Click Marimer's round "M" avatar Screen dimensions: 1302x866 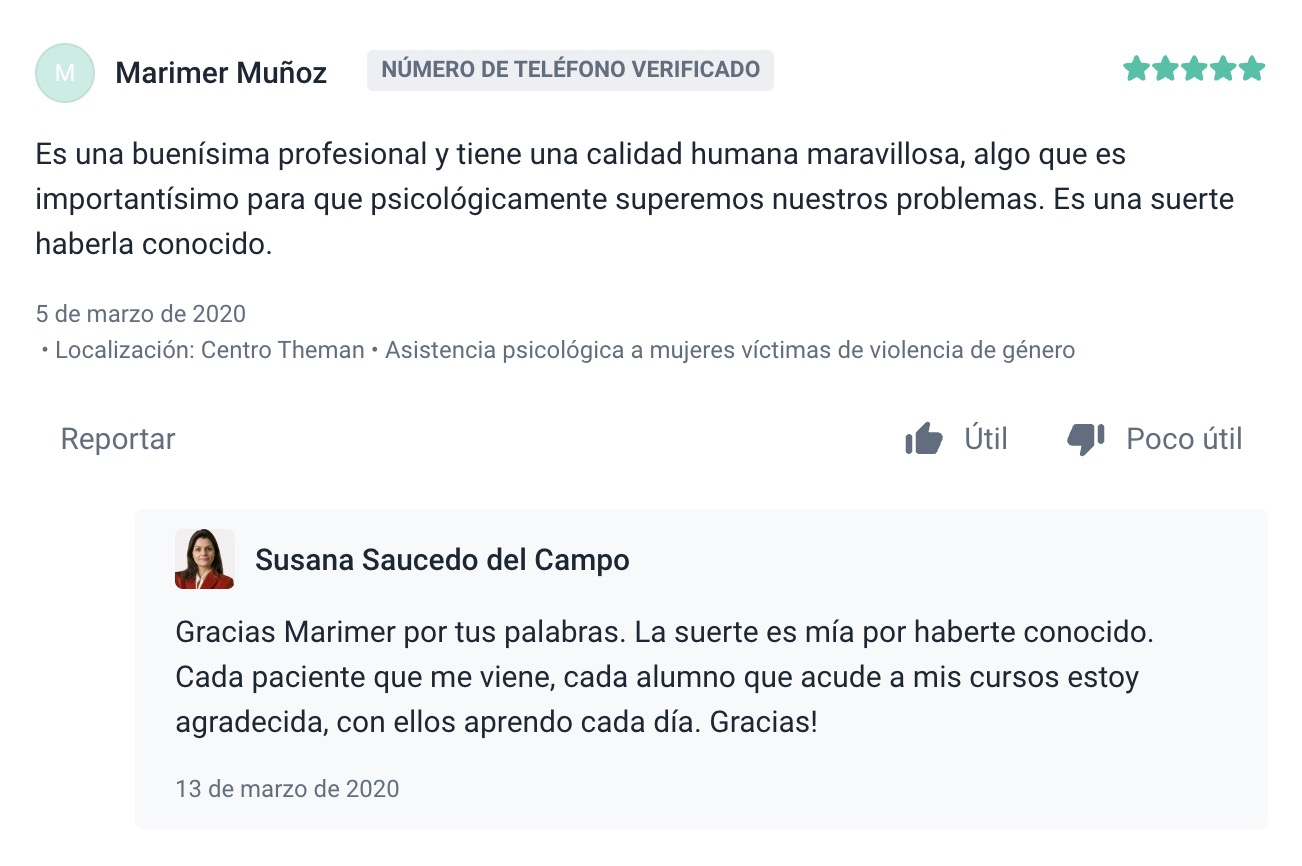(x=64, y=72)
